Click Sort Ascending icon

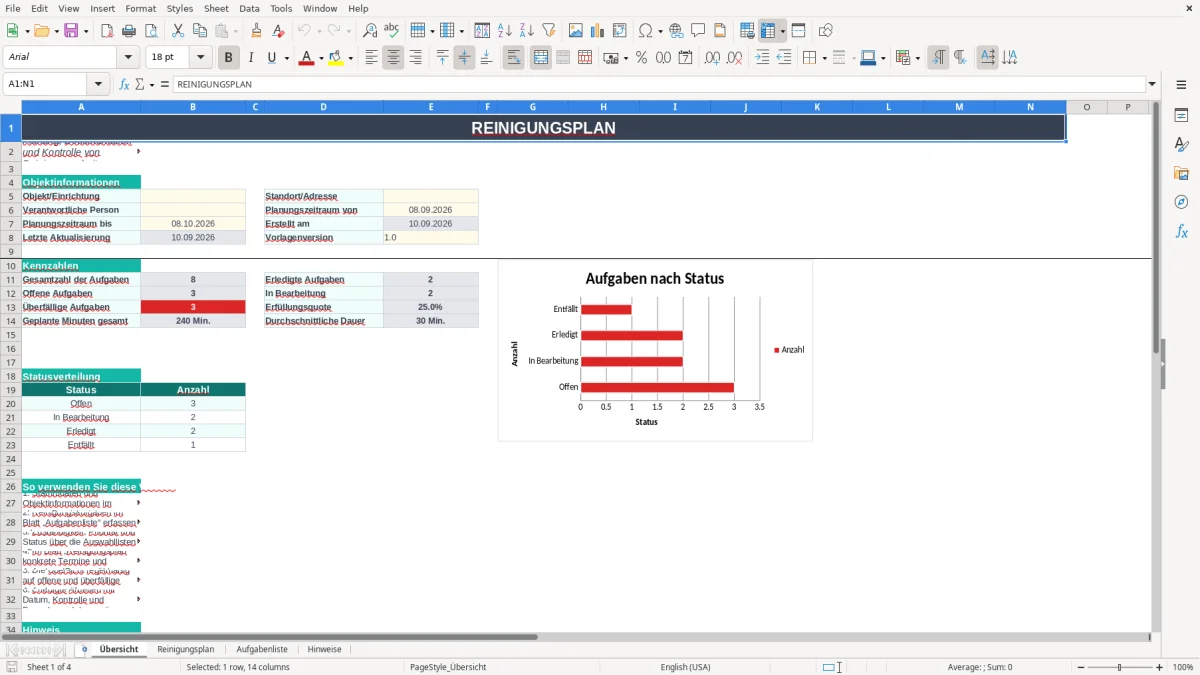coord(505,31)
